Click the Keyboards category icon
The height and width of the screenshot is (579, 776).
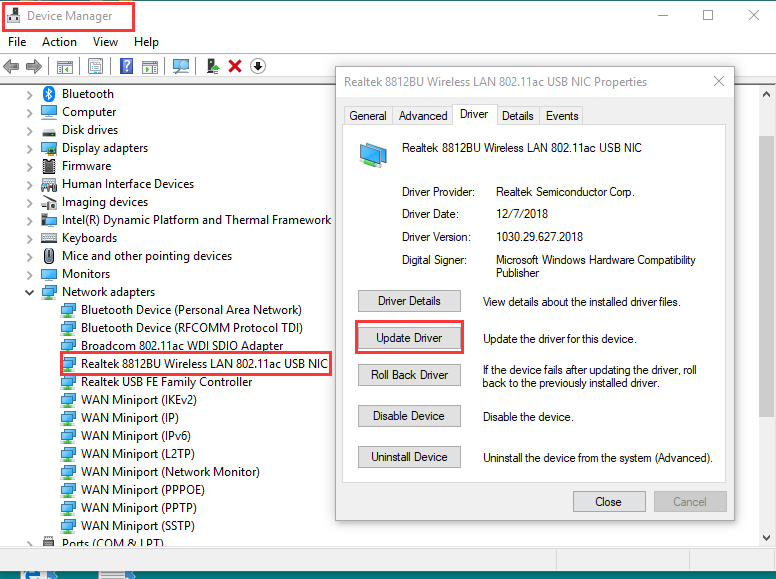click(x=48, y=238)
